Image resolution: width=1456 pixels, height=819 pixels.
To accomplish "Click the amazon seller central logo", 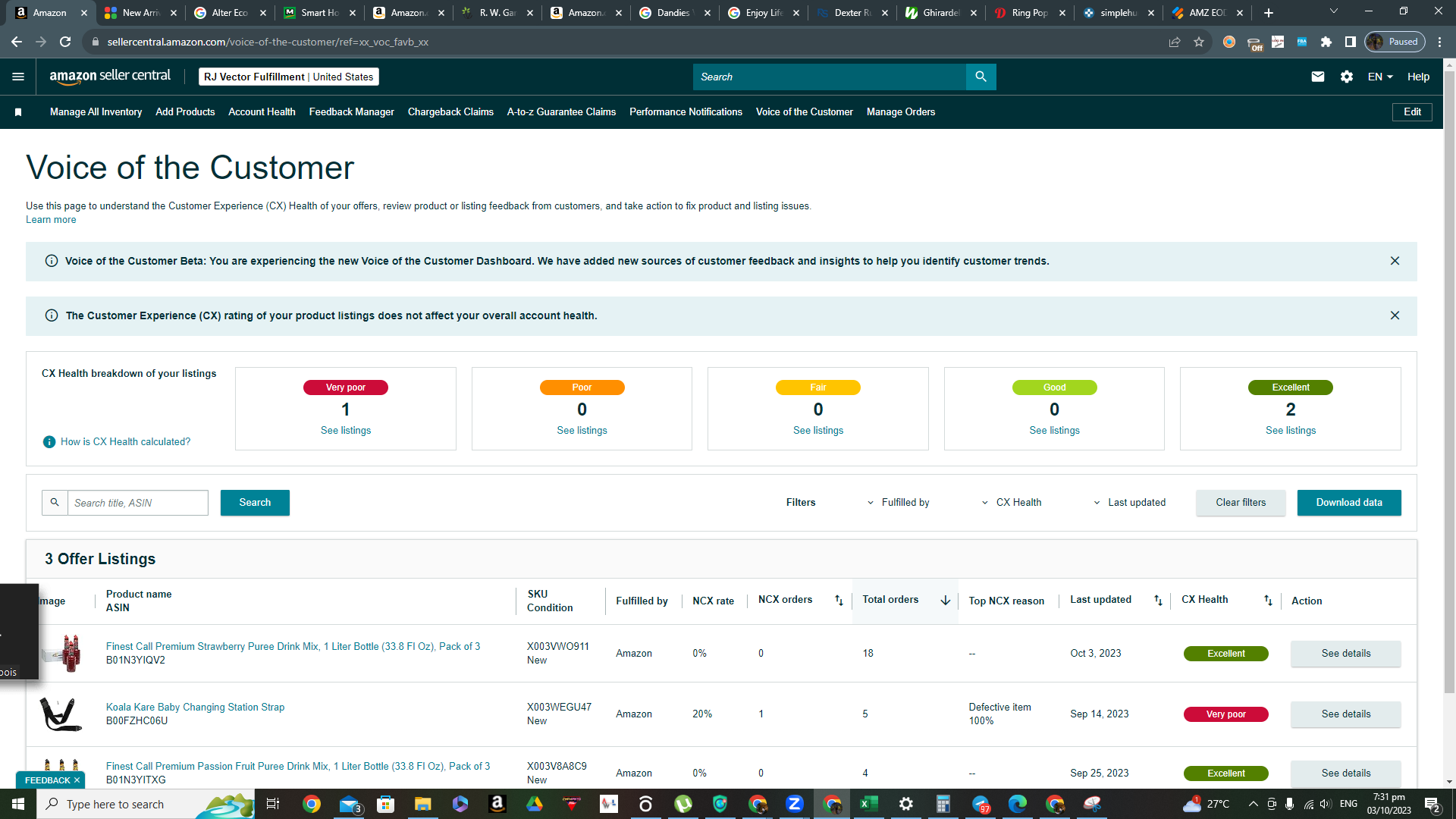I will (110, 77).
